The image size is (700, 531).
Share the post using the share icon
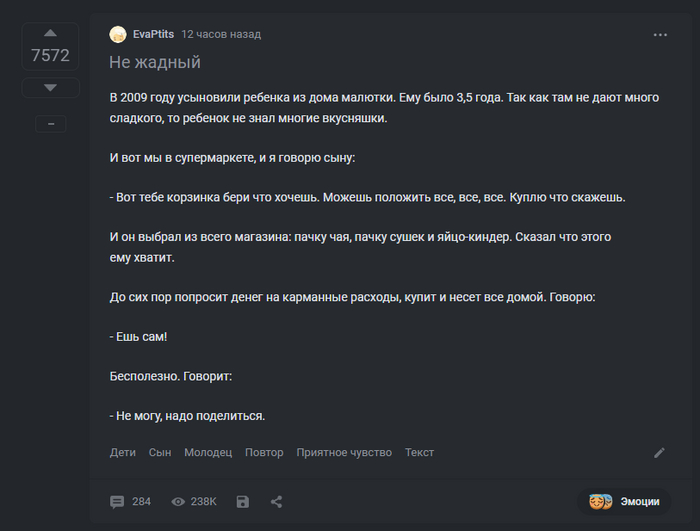tap(277, 501)
